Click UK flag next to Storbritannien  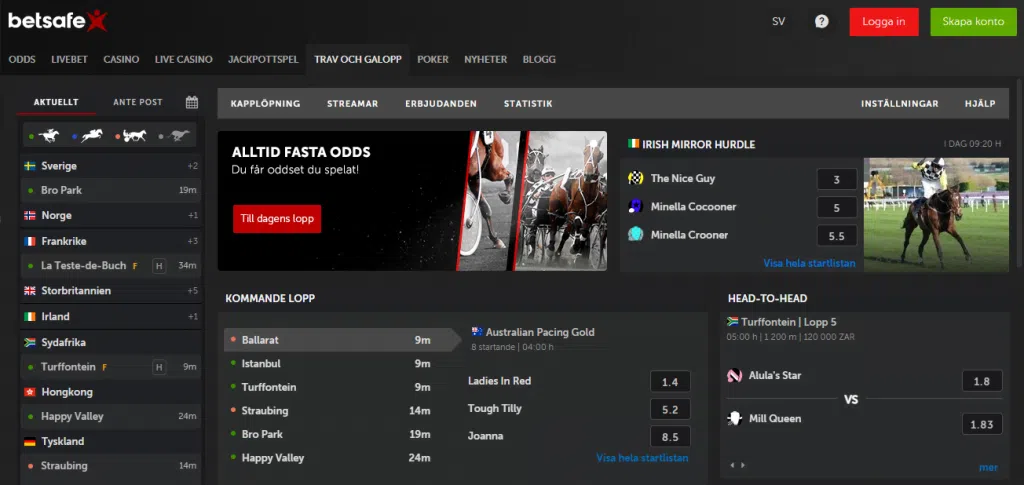pos(30,290)
